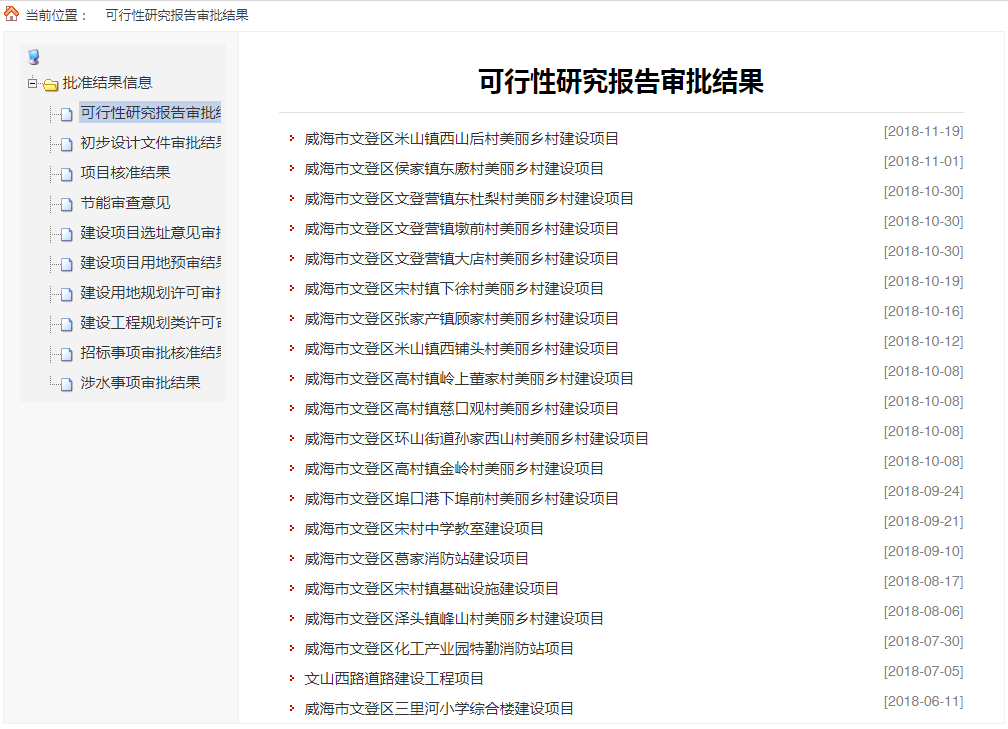Viewport: 1008px width, 729px height.
Task: Click document icon beside 节能审查意见
Action: tap(67, 204)
